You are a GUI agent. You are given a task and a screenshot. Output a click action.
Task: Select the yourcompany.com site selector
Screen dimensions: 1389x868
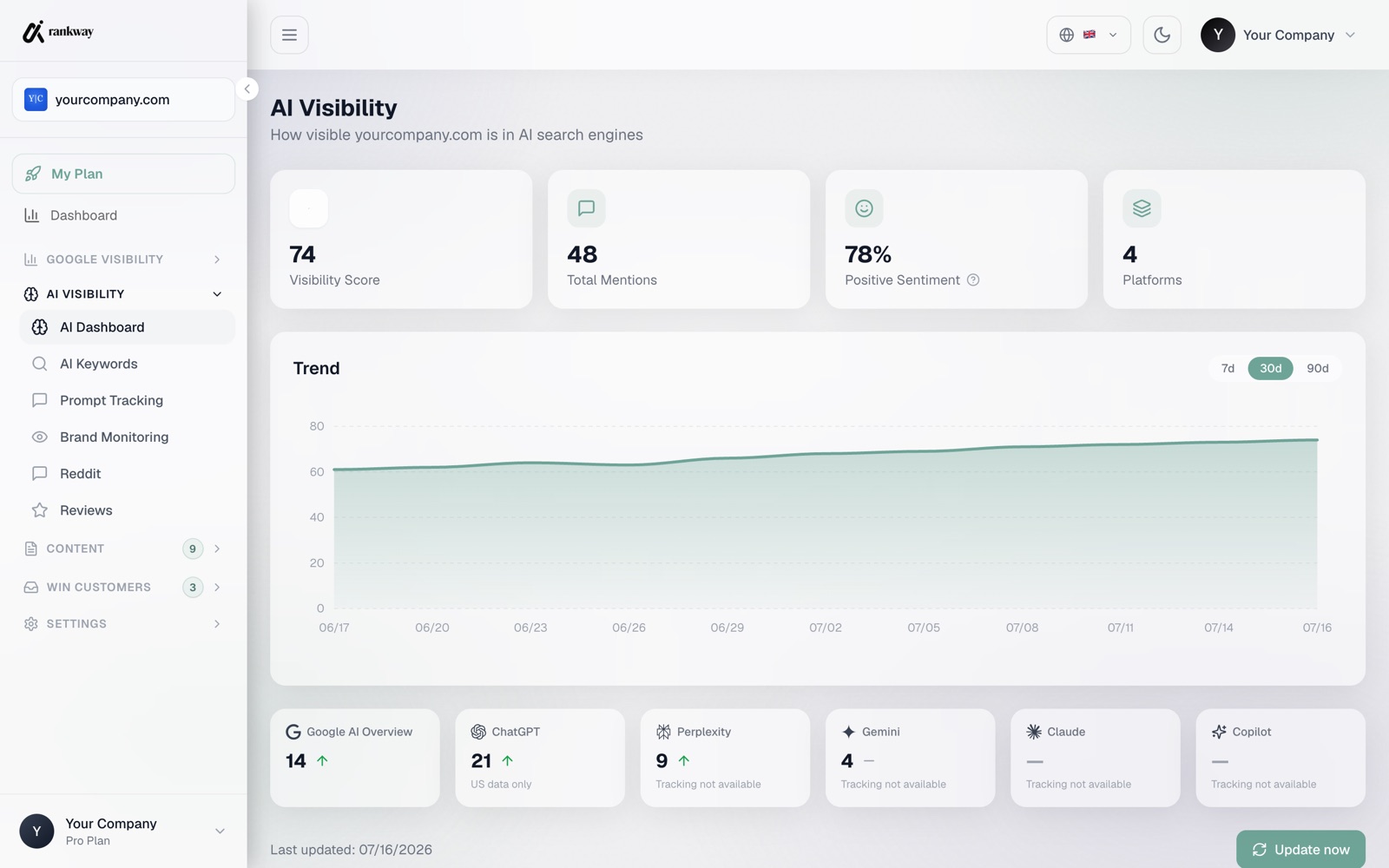(123, 100)
